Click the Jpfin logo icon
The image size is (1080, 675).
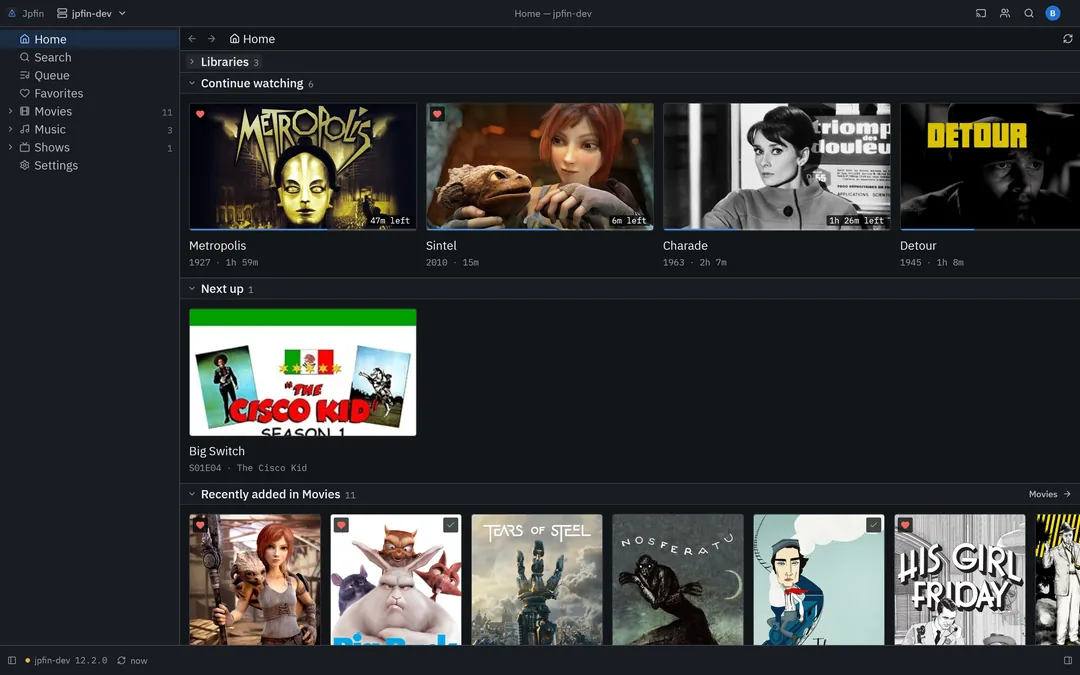tap(12, 13)
